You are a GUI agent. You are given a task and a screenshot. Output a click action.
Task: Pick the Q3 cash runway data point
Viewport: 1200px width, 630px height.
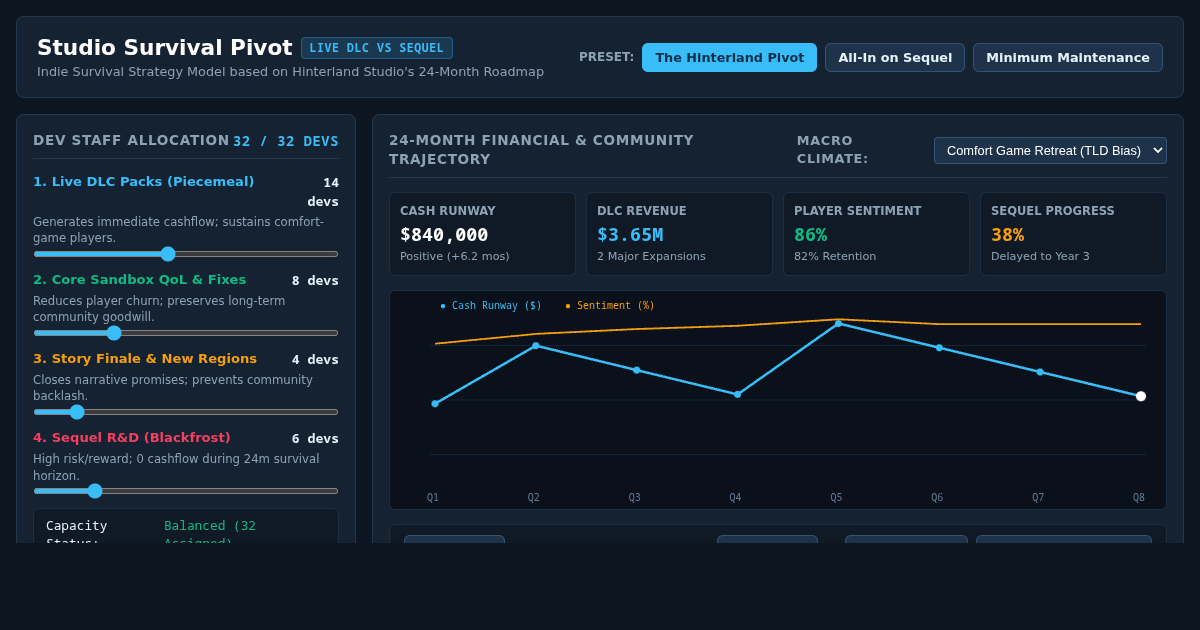[x=636, y=370]
